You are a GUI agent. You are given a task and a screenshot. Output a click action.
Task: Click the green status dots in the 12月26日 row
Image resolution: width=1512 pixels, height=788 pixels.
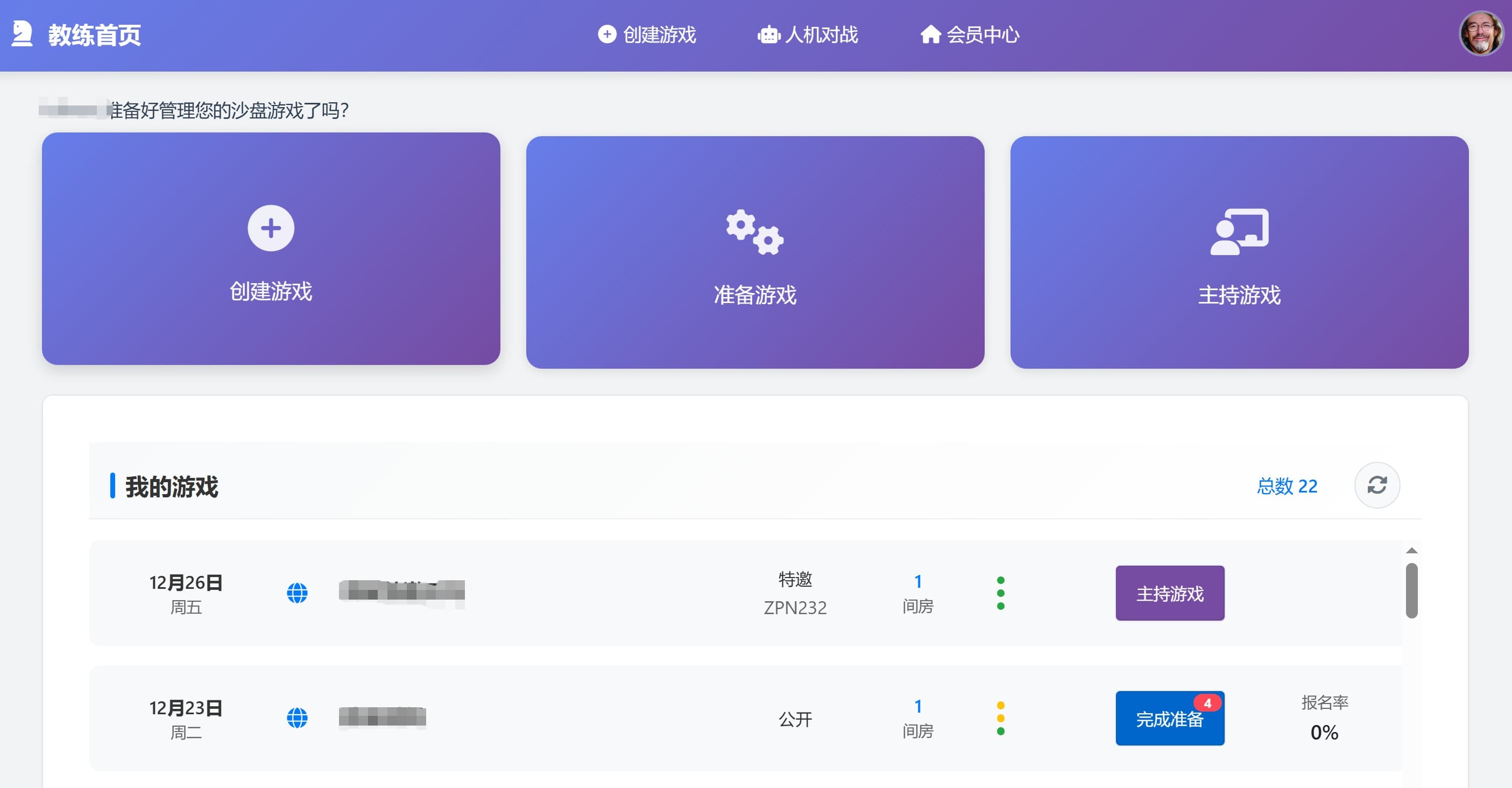coord(1001,593)
